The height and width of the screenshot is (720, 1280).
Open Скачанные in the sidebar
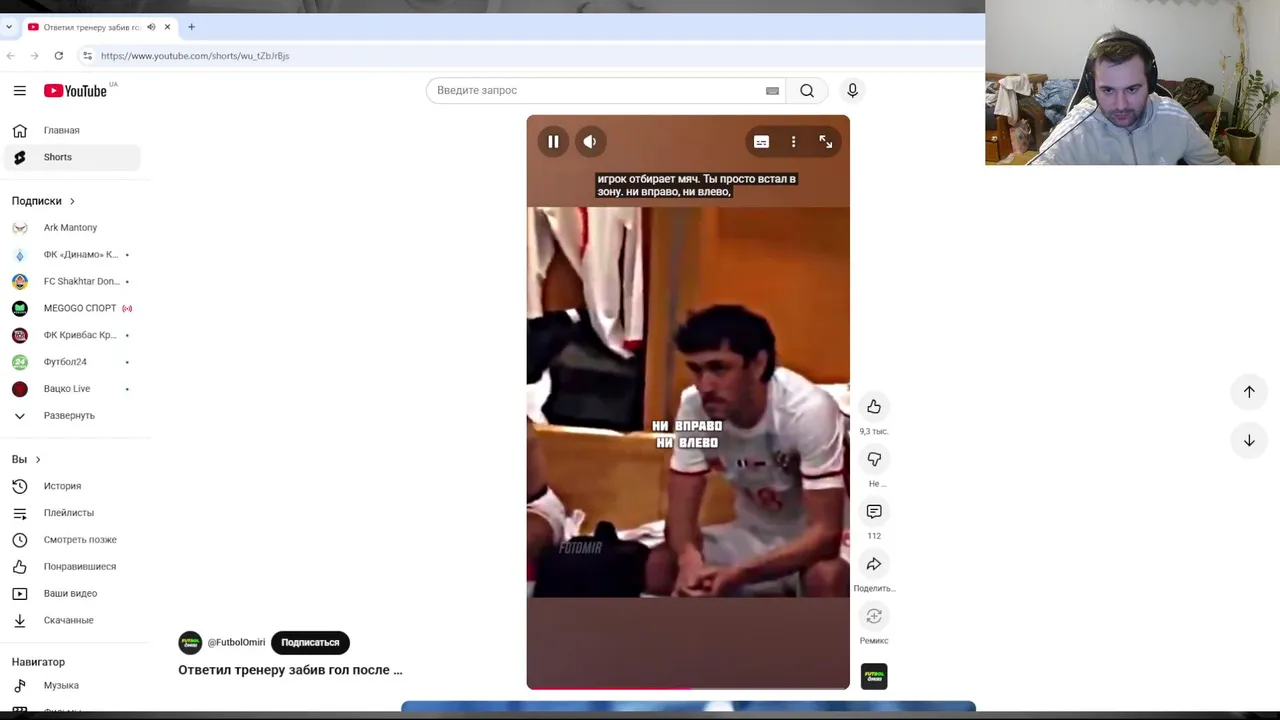[x=72, y=620]
